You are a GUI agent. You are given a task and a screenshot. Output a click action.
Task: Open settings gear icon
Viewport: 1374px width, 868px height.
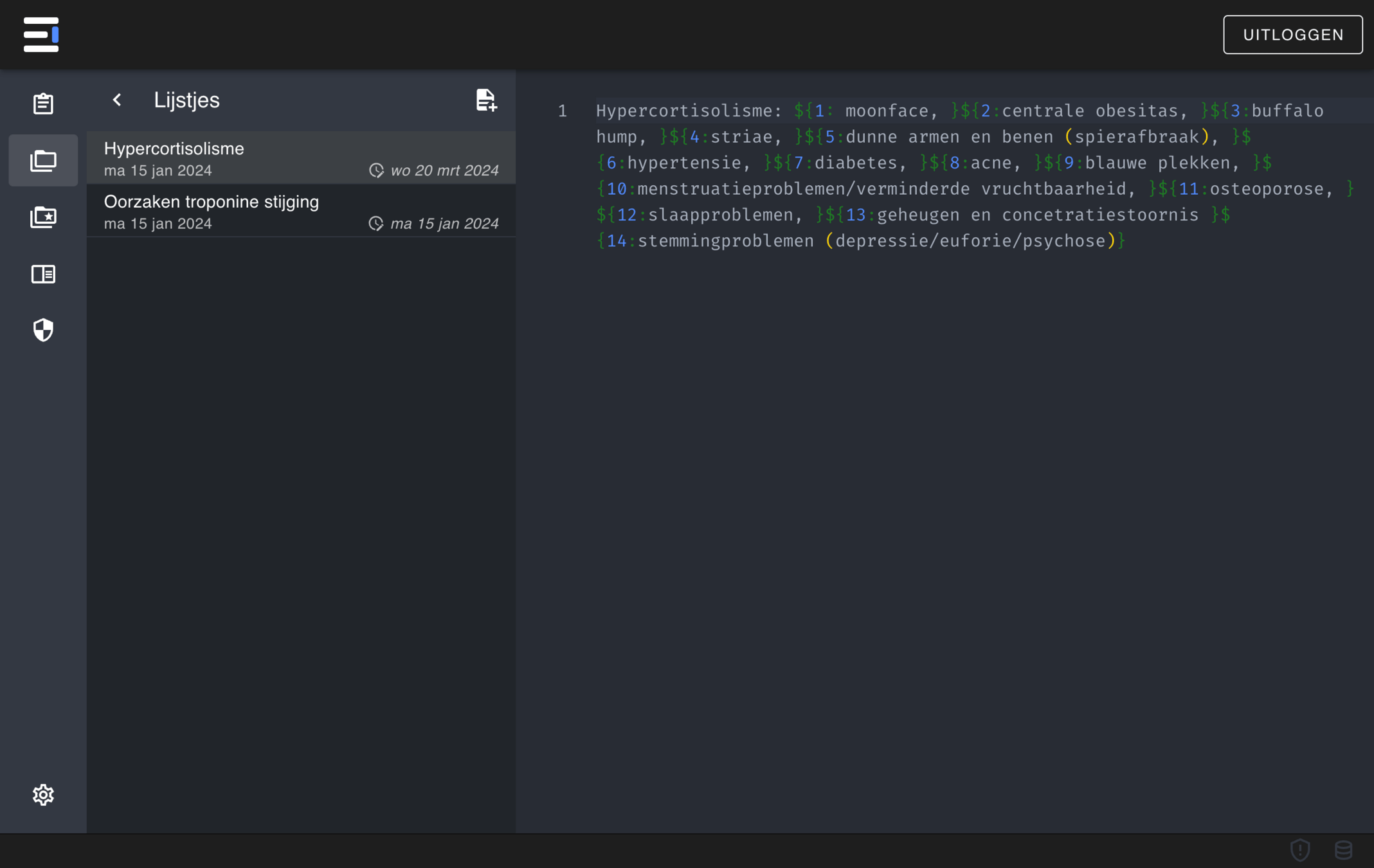(43, 795)
